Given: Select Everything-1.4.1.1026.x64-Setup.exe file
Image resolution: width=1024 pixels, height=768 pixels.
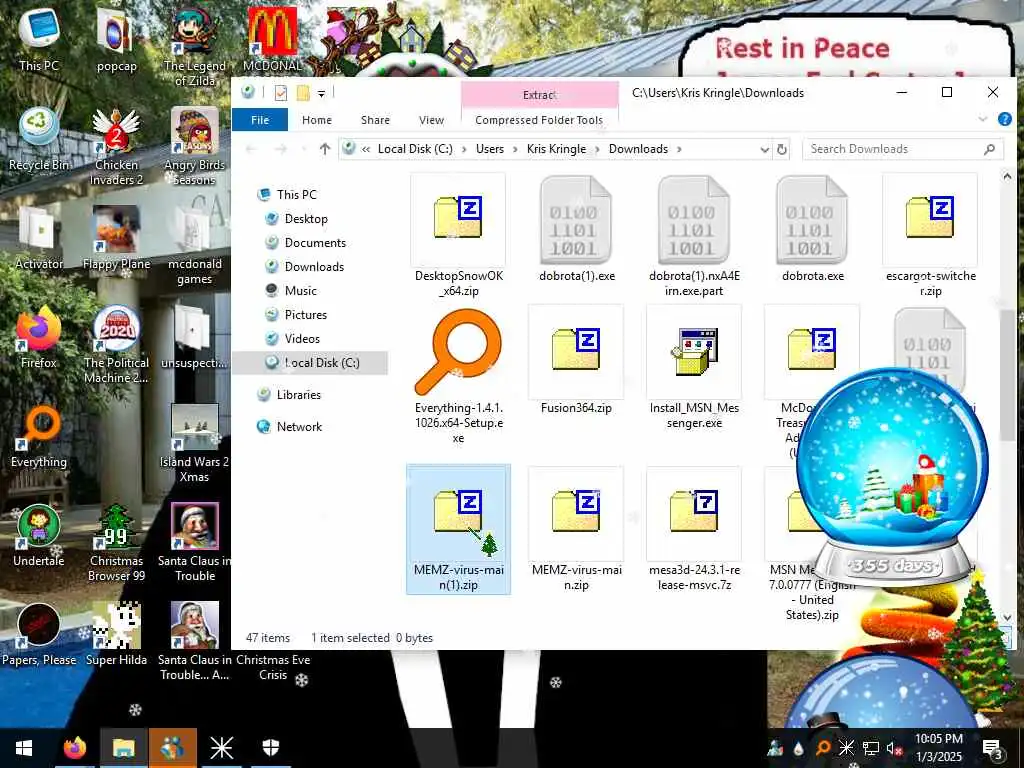Looking at the screenshot, I should click(x=458, y=376).
